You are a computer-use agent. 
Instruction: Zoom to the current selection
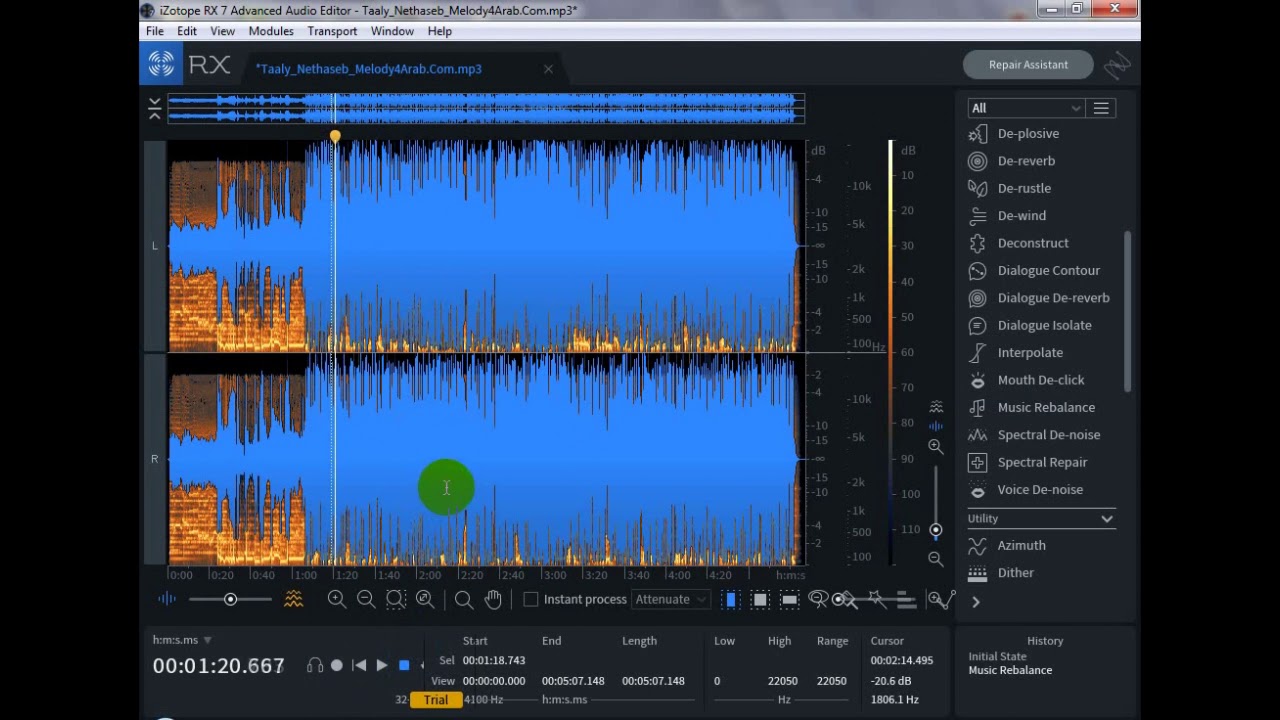click(x=396, y=599)
